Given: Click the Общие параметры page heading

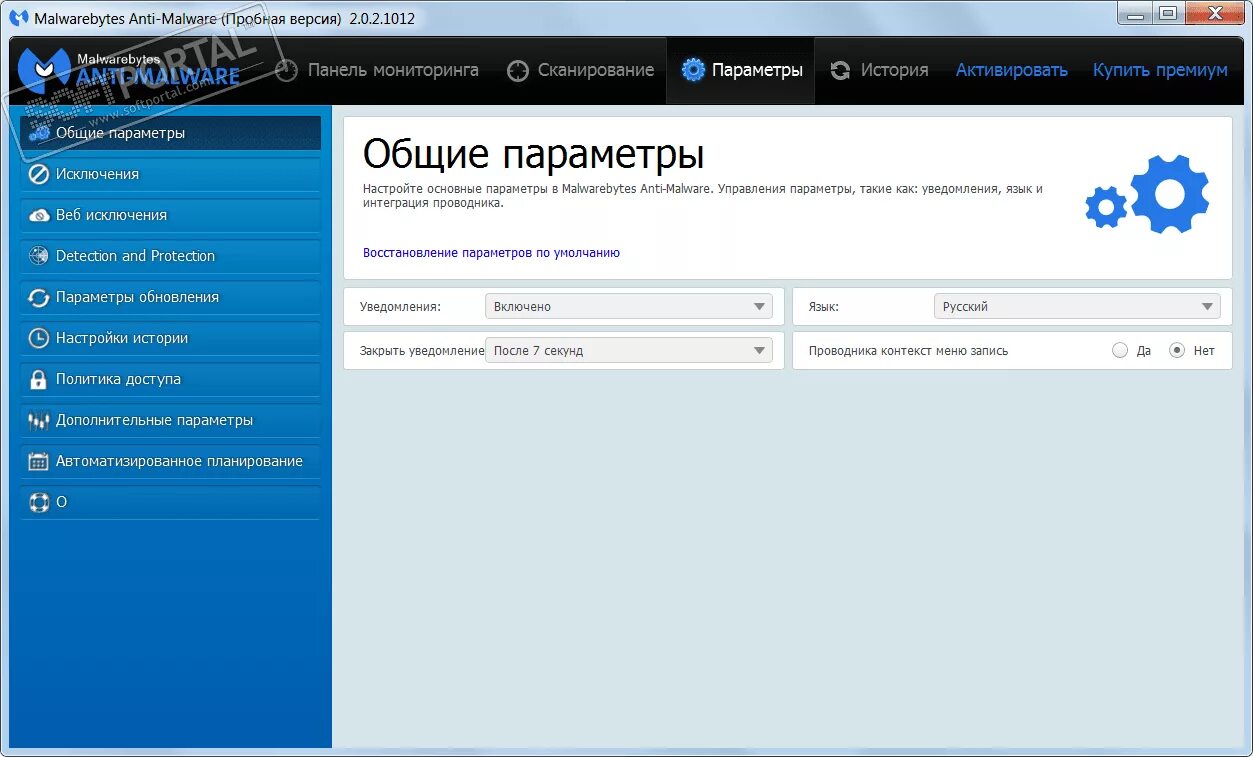Looking at the screenshot, I should [533, 155].
